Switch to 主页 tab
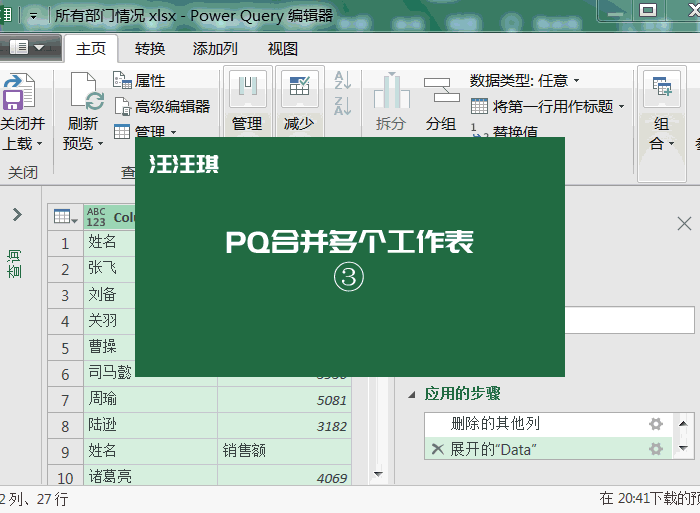Image resolution: width=700 pixels, height=513 pixels. (x=91, y=49)
